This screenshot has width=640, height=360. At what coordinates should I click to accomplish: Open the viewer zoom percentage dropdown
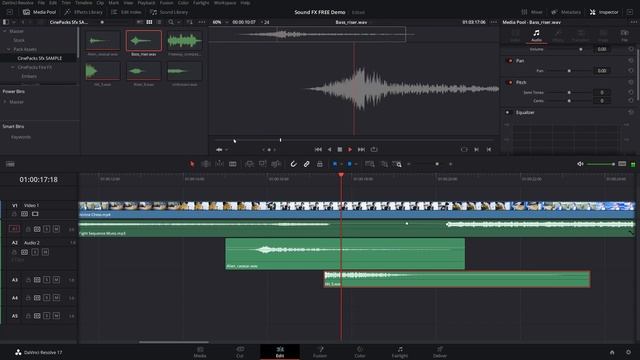click(220, 22)
